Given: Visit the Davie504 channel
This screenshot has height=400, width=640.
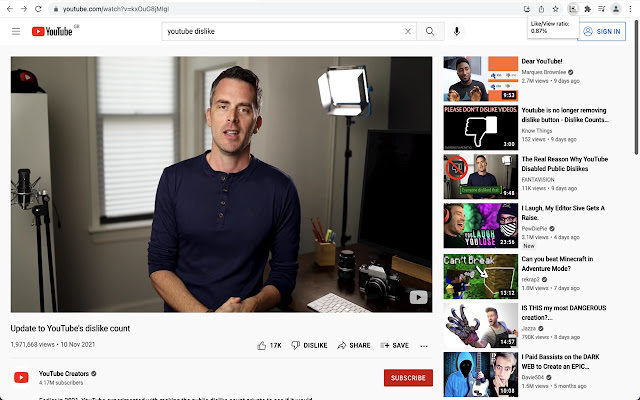Looking at the screenshot, I should pyautogui.click(x=533, y=377).
